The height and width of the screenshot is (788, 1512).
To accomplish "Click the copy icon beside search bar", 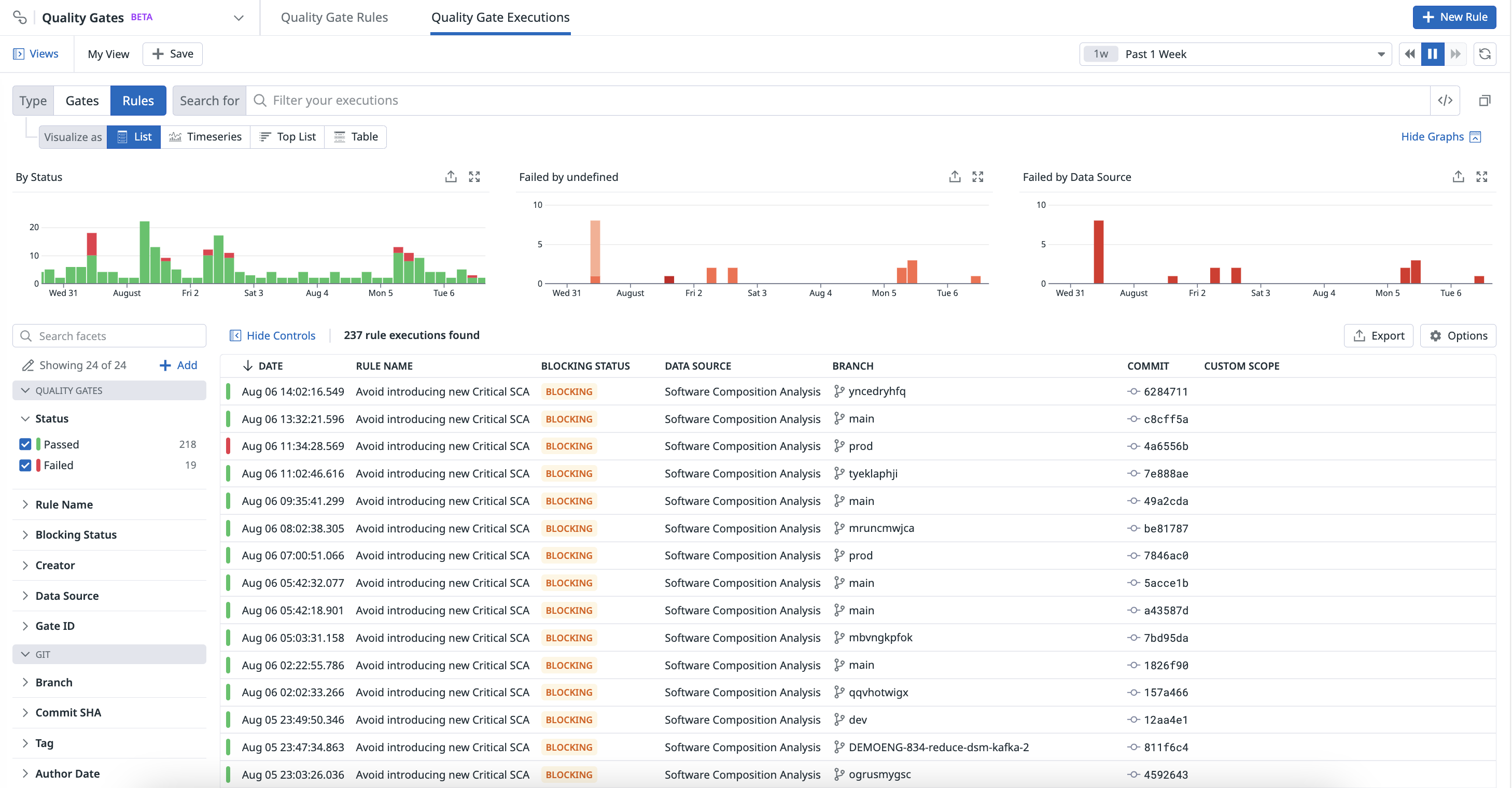I will (x=1485, y=101).
